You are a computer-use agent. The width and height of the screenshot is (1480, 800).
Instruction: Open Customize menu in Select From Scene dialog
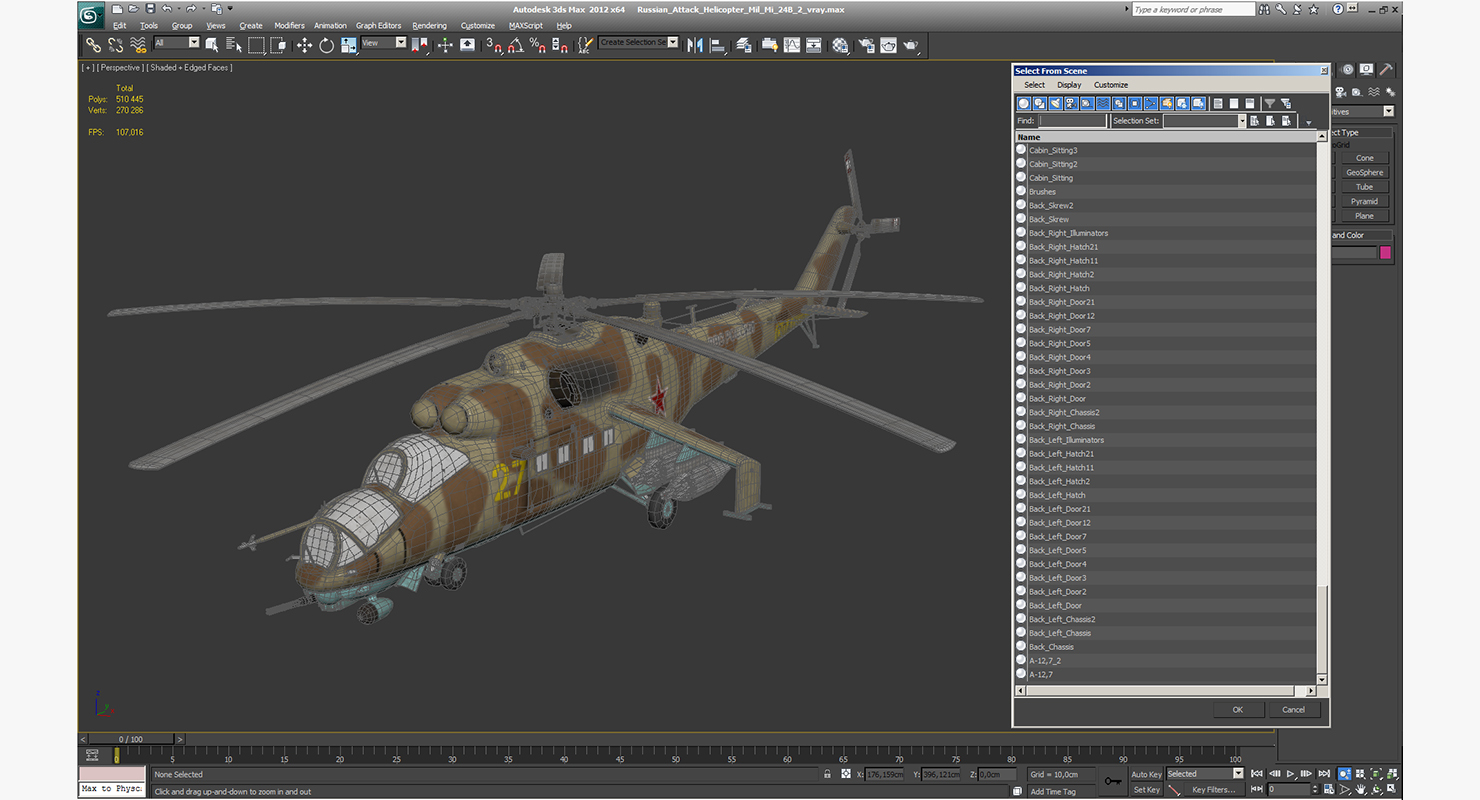coord(1110,85)
